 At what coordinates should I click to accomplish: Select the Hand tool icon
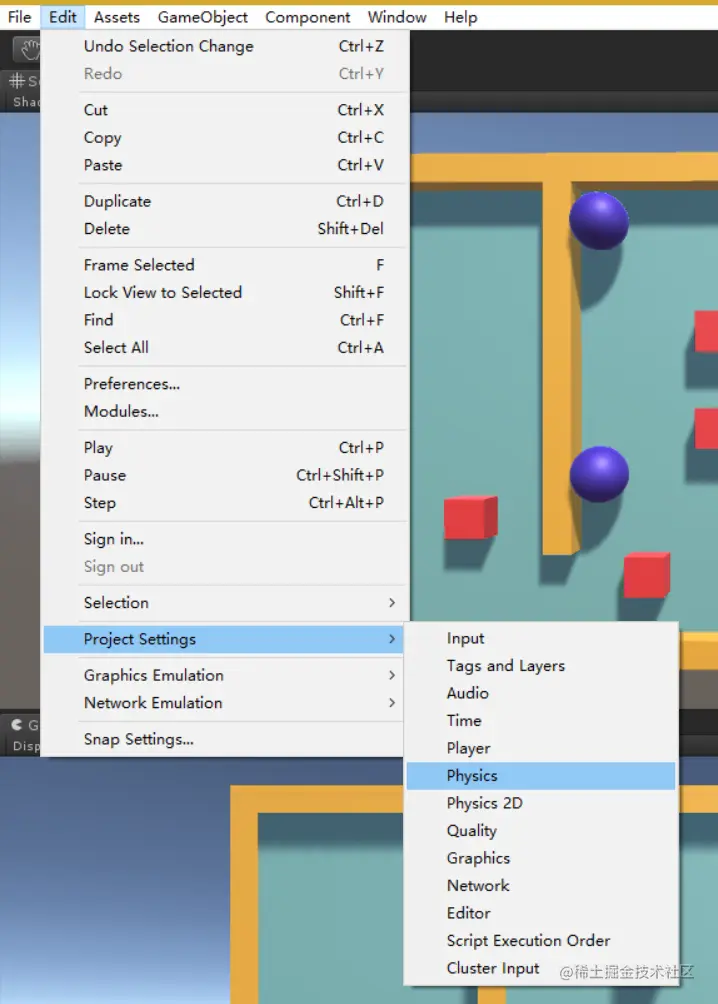tap(29, 49)
